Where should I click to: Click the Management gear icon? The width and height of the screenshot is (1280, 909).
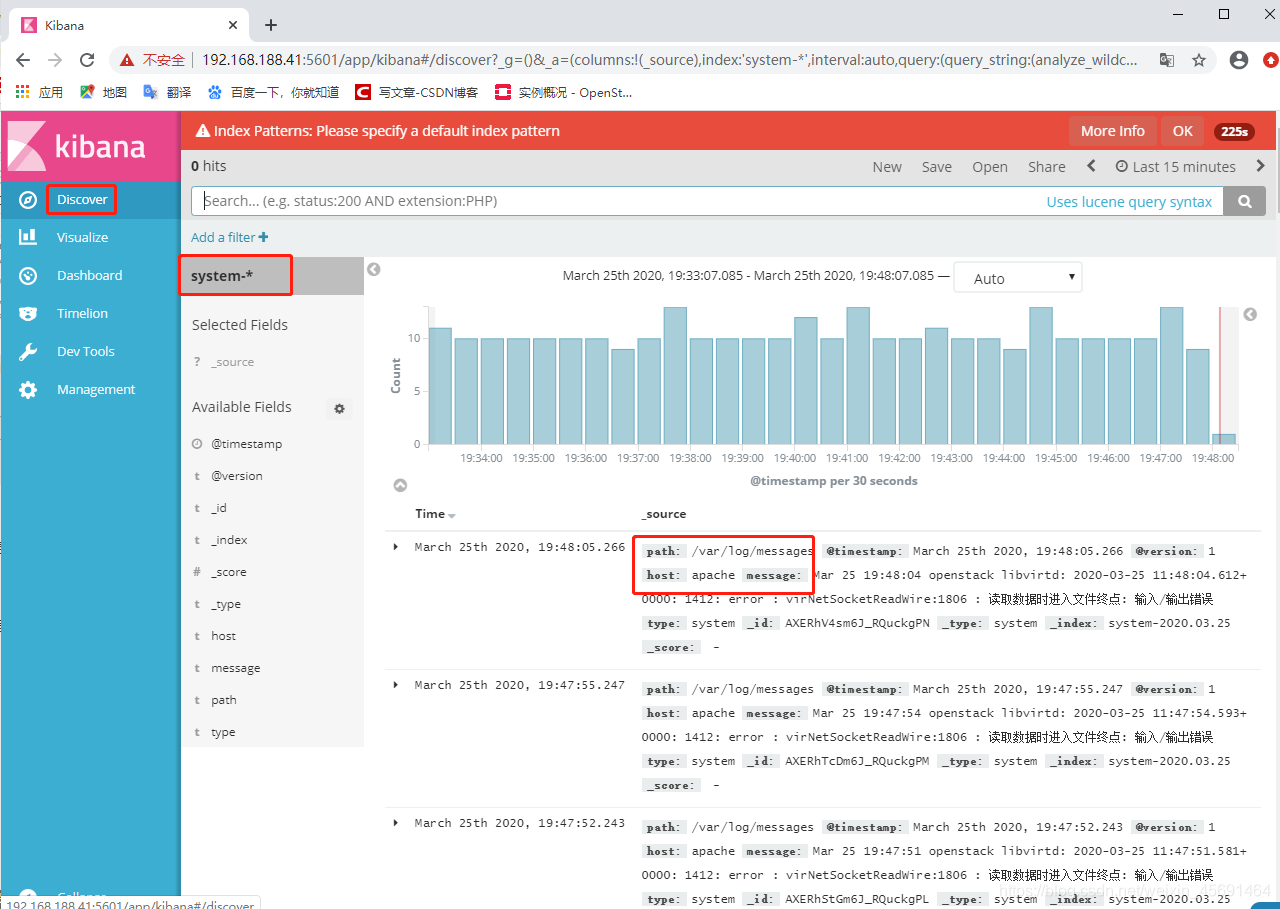pyautogui.click(x=28, y=390)
